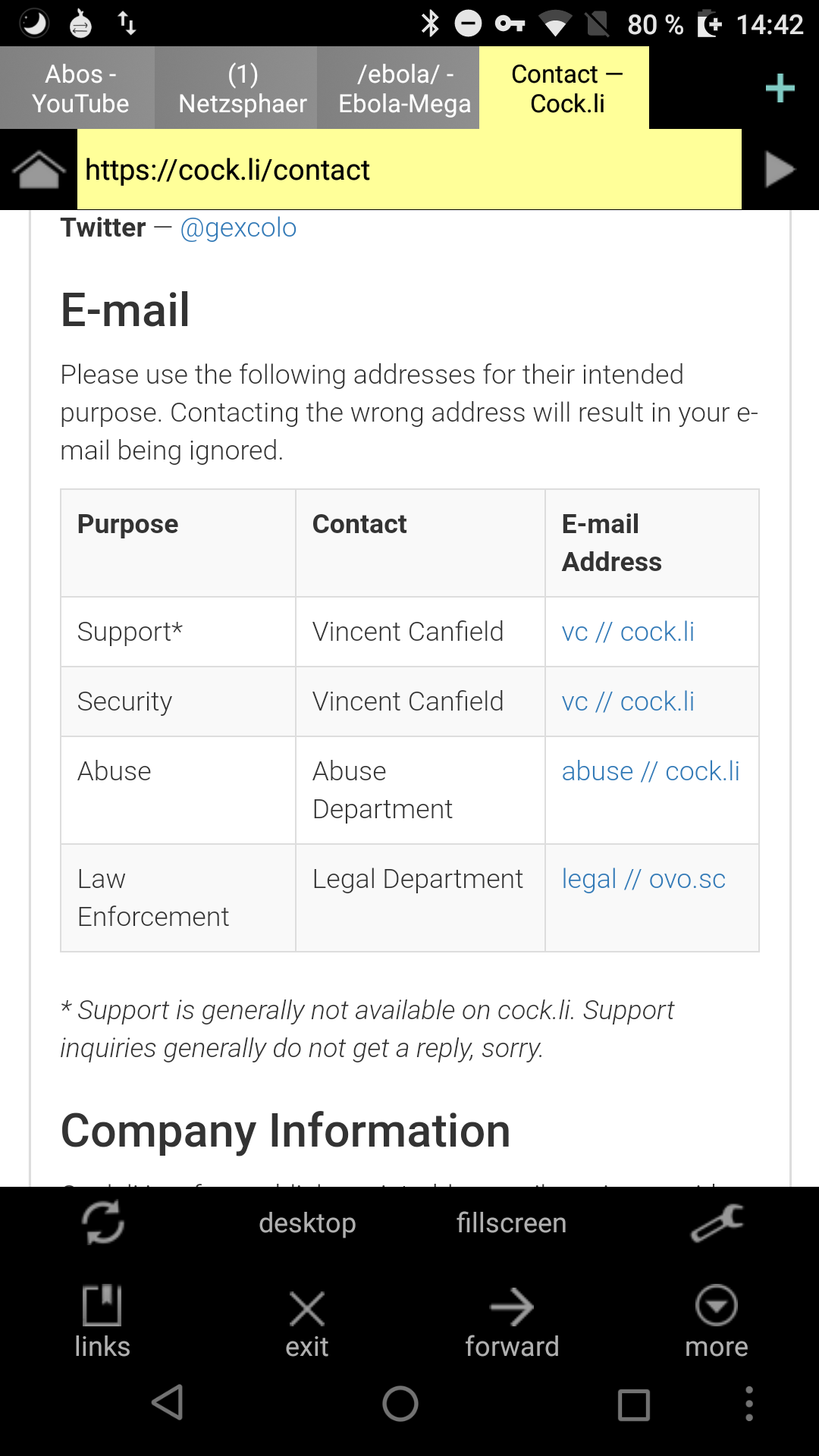Focus the URL address field
Viewport: 819px width, 1456px height.
tap(409, 170)
